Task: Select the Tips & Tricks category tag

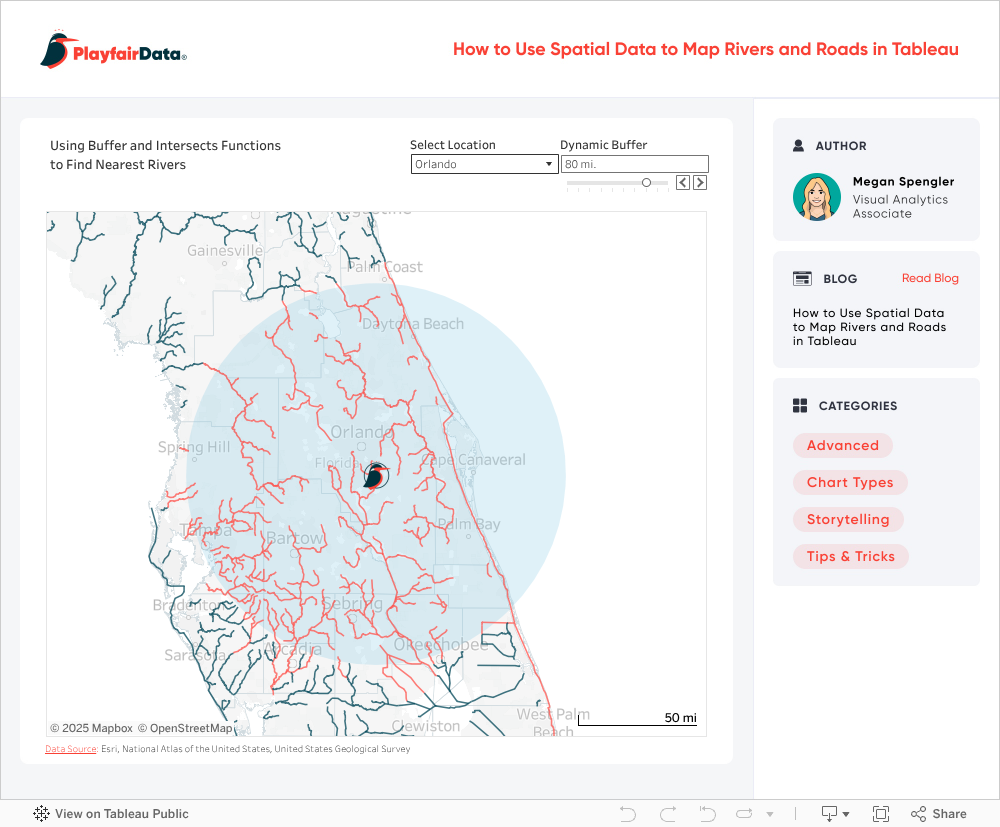Action: point(850,557)
